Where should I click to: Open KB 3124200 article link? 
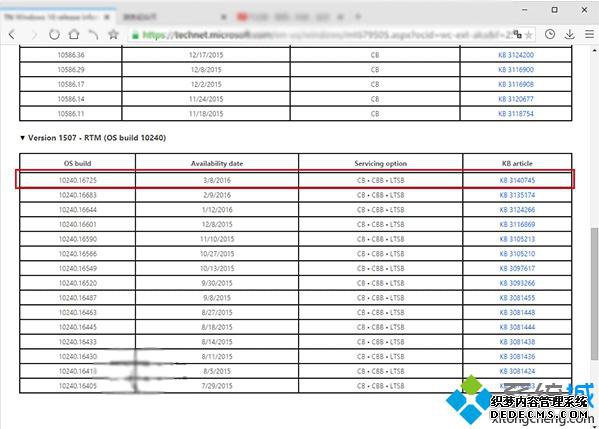point(516,55)
